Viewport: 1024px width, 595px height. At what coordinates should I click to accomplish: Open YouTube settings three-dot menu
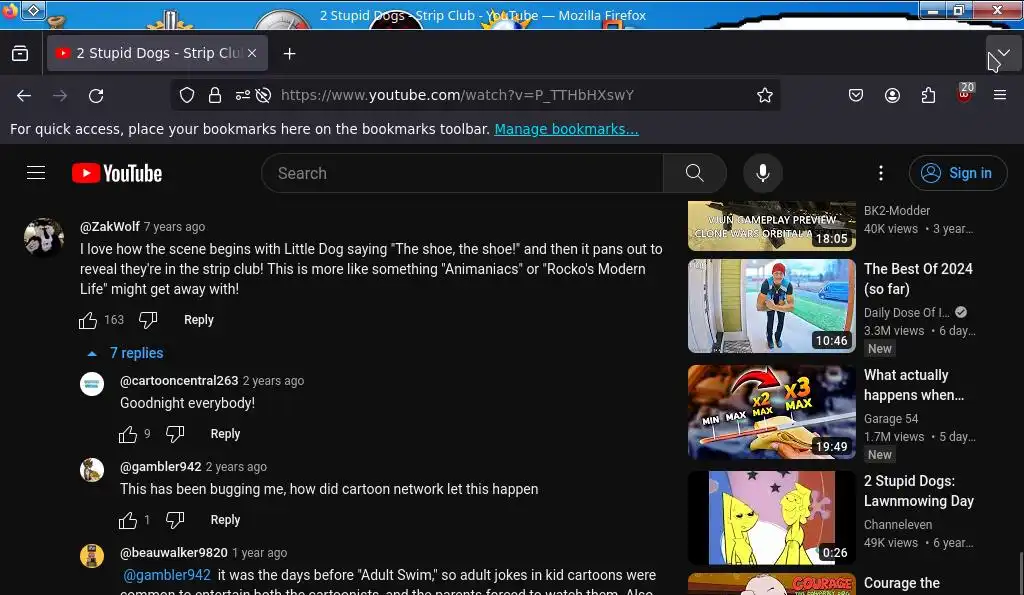880,173
